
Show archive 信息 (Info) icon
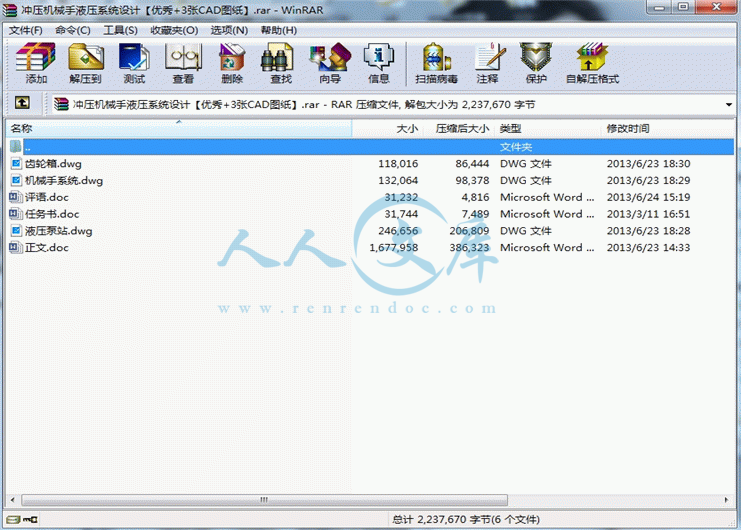coord(379,63)
